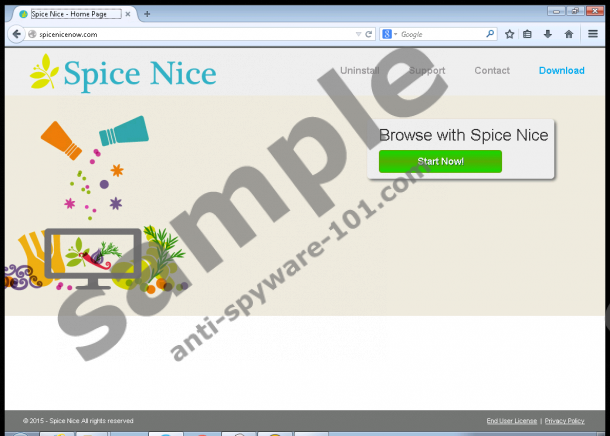Open a new tab with plus button
Screen dimensions: 610x436
point(147,14)
